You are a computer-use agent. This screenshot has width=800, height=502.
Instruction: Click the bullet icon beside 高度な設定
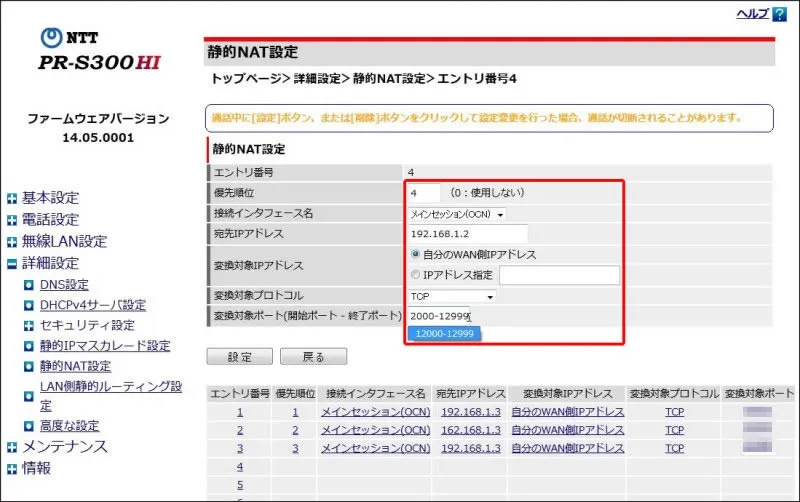click(x=29, y=426)
